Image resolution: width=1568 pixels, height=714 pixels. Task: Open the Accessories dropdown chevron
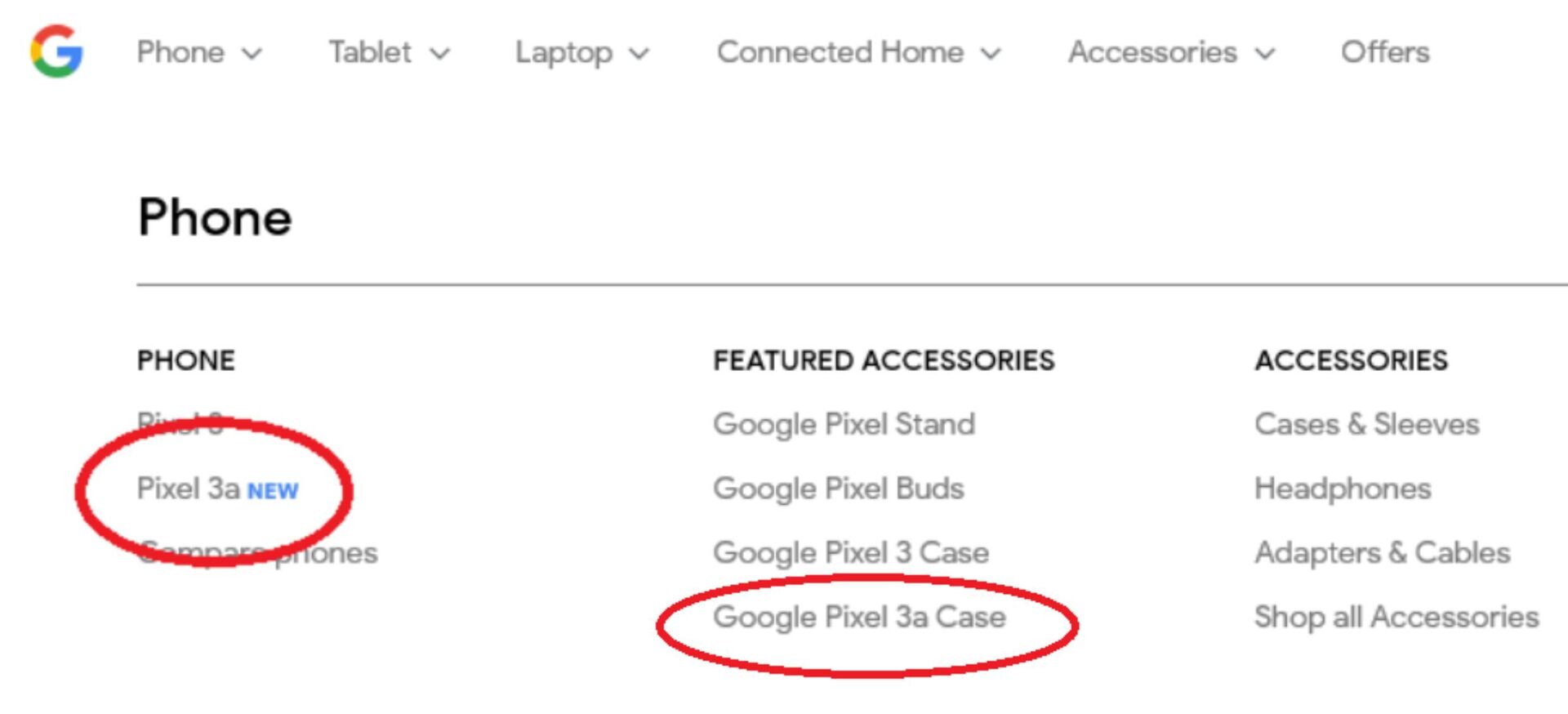pos(1265,54)
